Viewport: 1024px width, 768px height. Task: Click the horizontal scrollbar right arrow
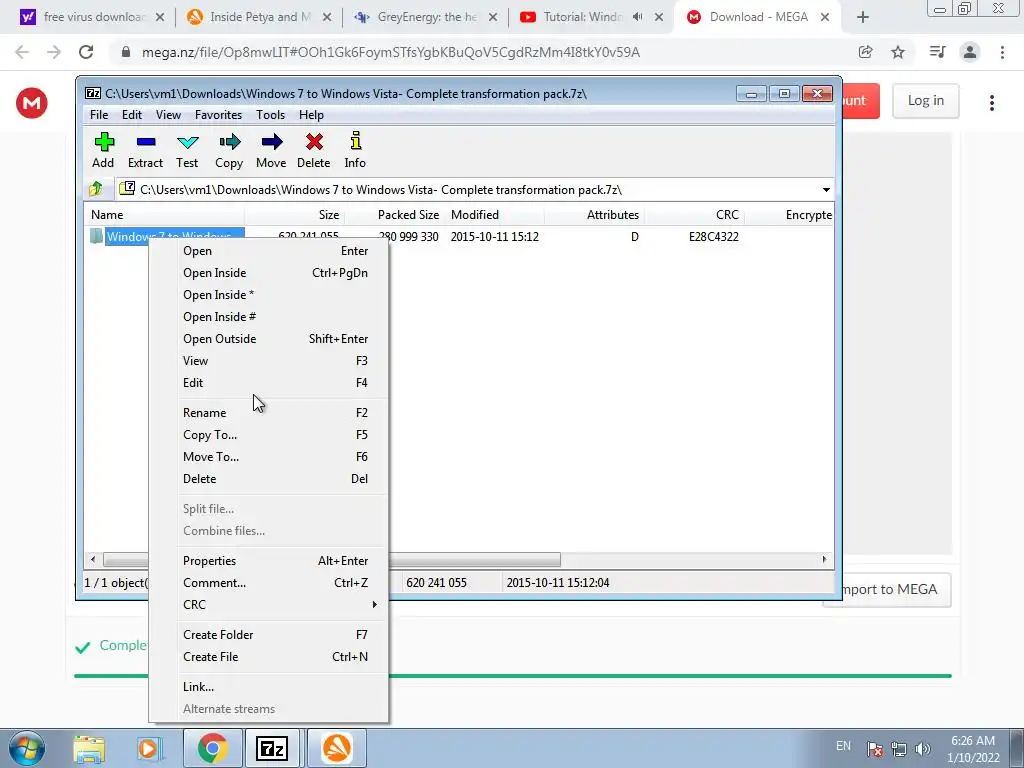point(824,560)
